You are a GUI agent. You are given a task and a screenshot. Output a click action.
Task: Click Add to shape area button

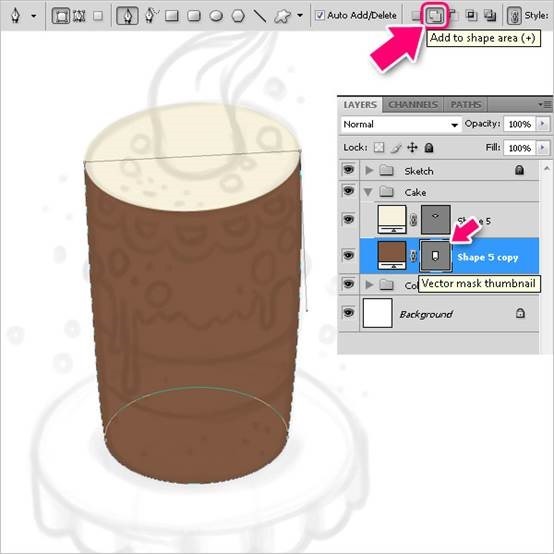435,16
